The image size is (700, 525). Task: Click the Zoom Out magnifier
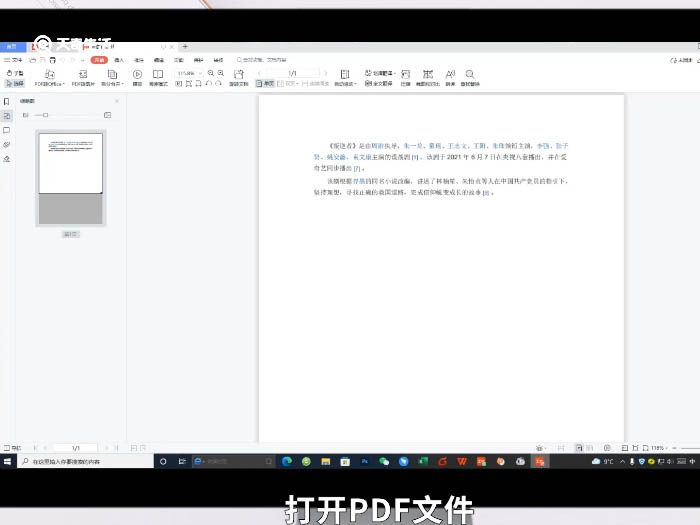(x=211, y=73)
